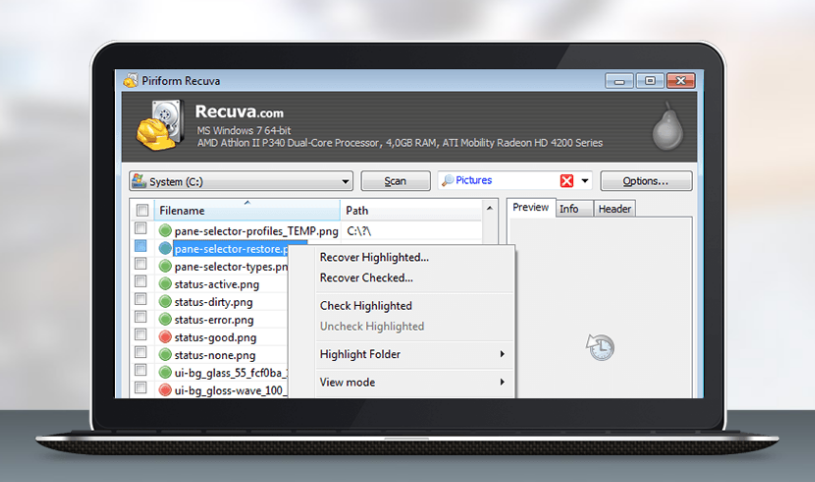815x482 pixels.
Task: Click green status dot for status-none.png
Action: tap(165, 355)
